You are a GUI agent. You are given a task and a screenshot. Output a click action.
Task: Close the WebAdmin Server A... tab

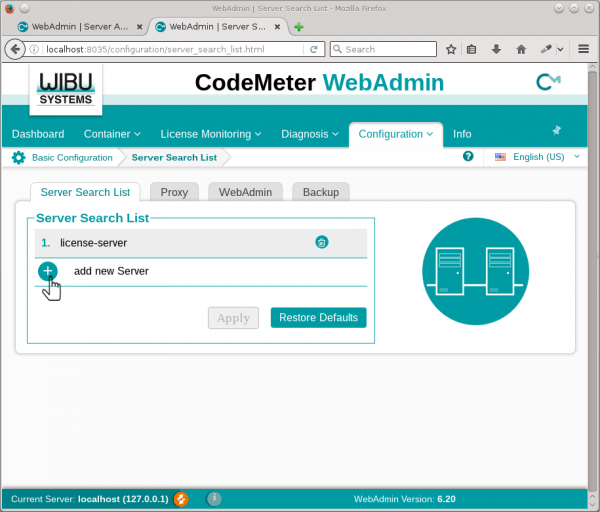[140, 27]
